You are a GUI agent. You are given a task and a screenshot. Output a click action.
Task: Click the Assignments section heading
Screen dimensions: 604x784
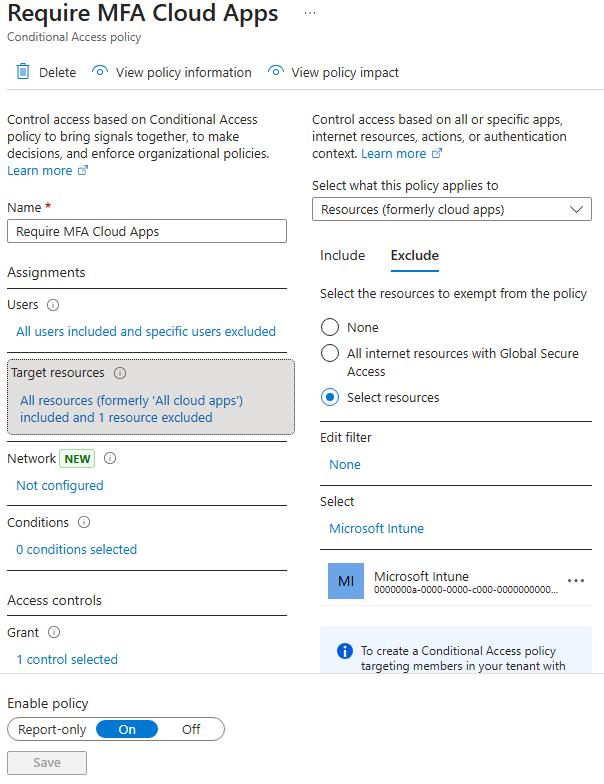pos(46,272)
